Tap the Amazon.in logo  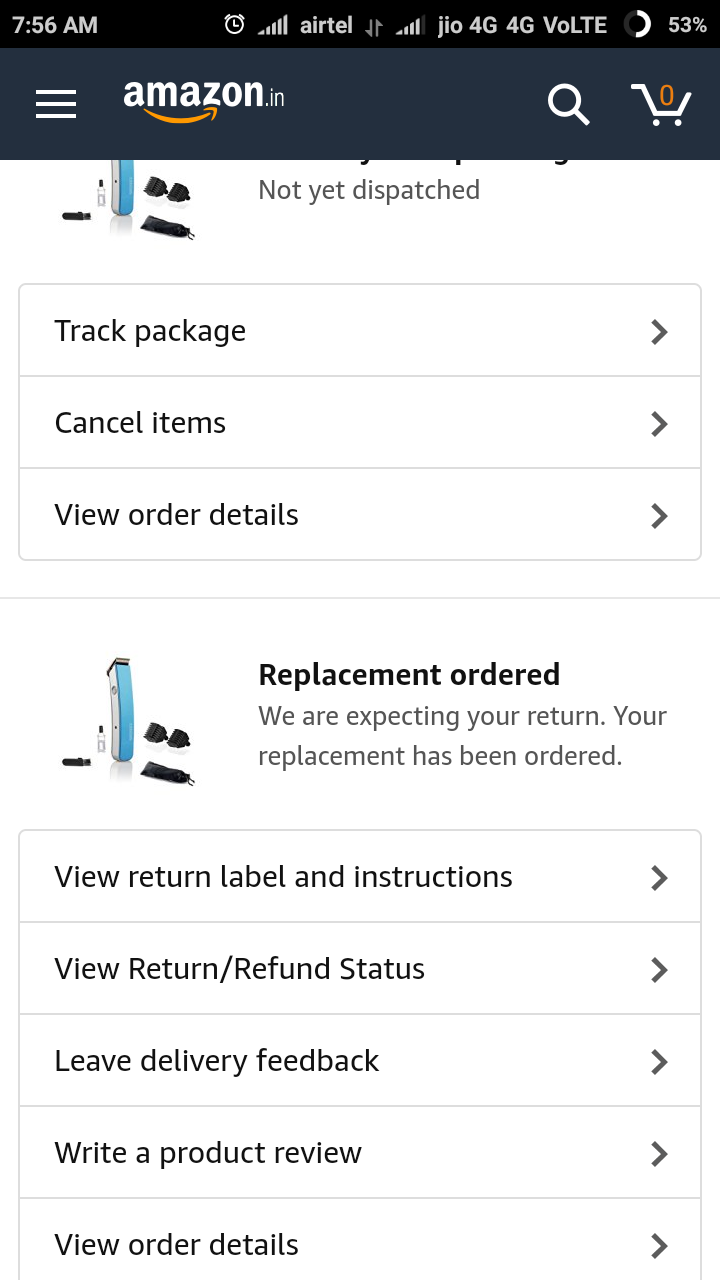pos(204,100)
